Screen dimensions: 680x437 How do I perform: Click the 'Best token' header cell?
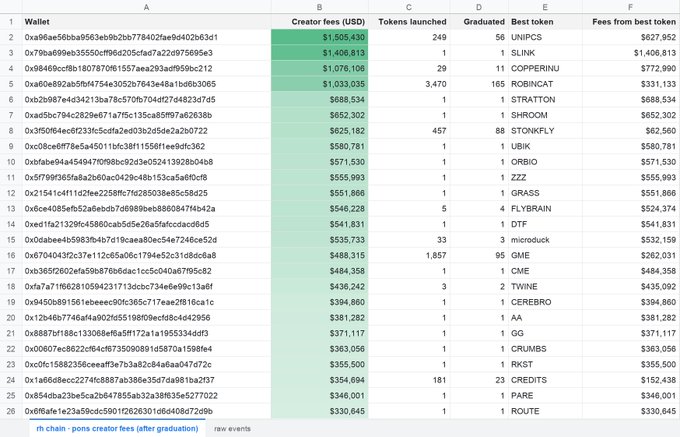545,22
